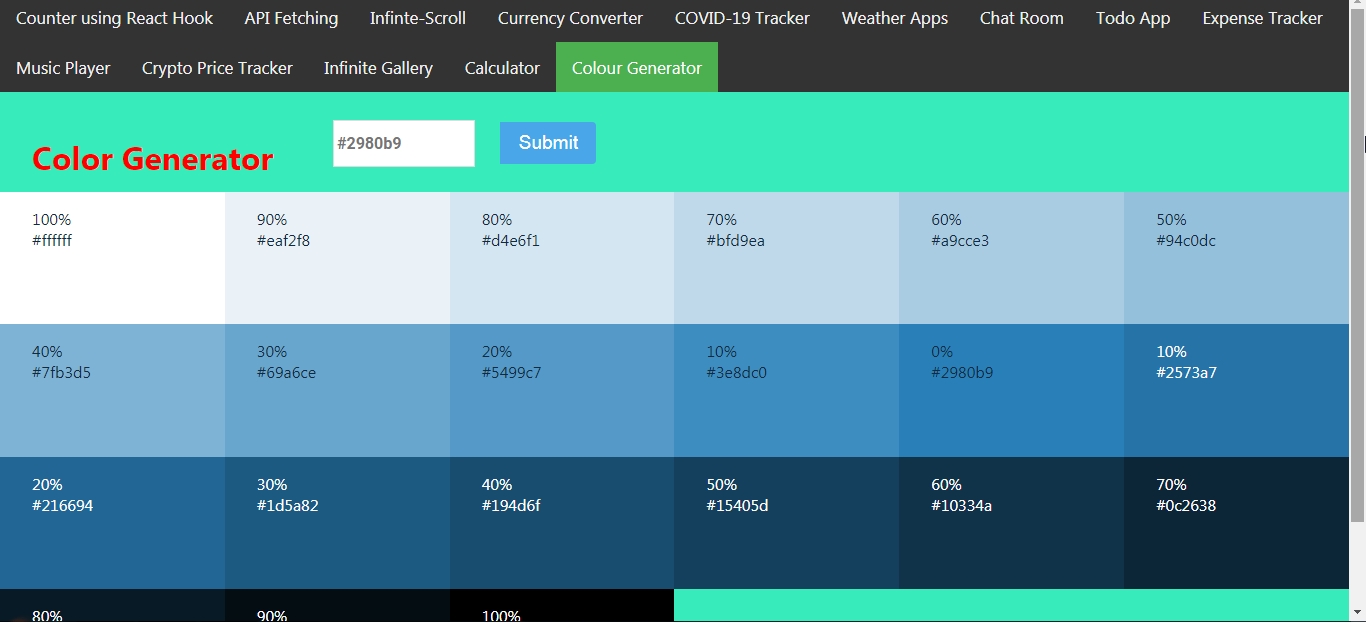Pick the #eaf2f8 color swatch
The image size is (1366, 622).
tap(337, 258)
